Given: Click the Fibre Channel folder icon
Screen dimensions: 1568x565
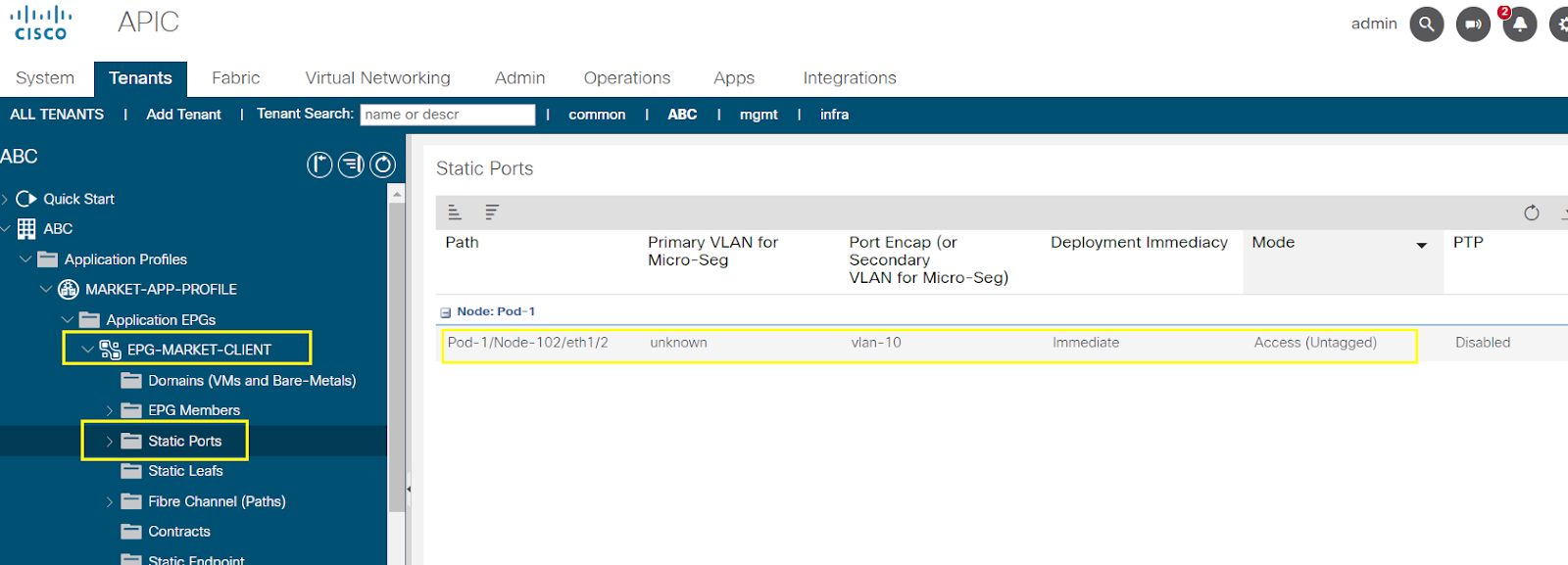Looking at the screenshot, I should [131, 501].
